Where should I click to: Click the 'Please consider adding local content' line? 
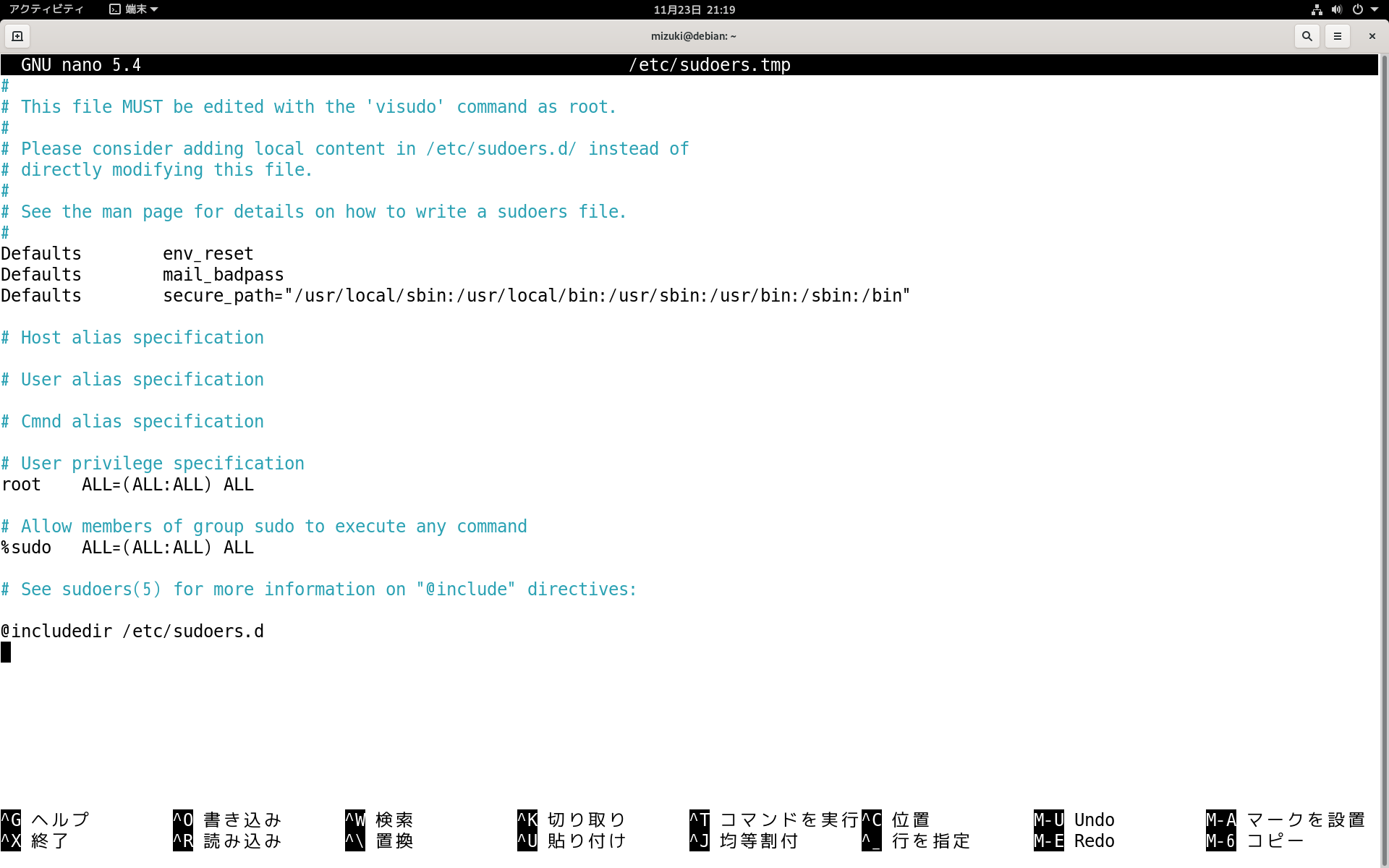pos(345,149)
